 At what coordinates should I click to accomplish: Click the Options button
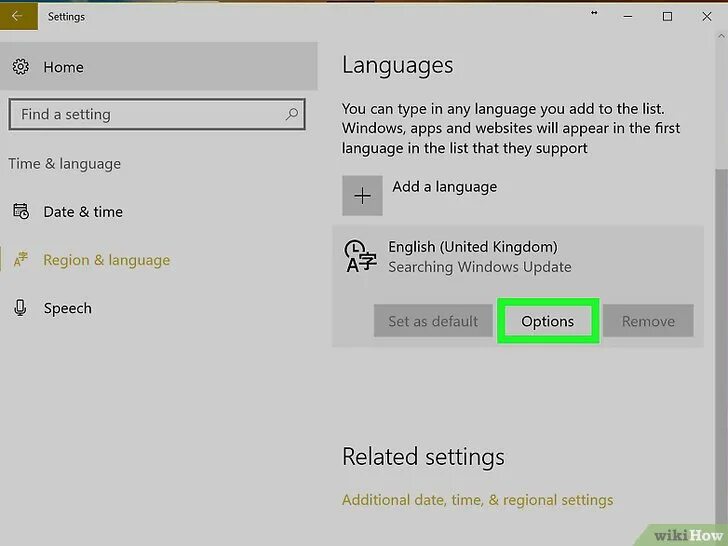tap(548, 321)
